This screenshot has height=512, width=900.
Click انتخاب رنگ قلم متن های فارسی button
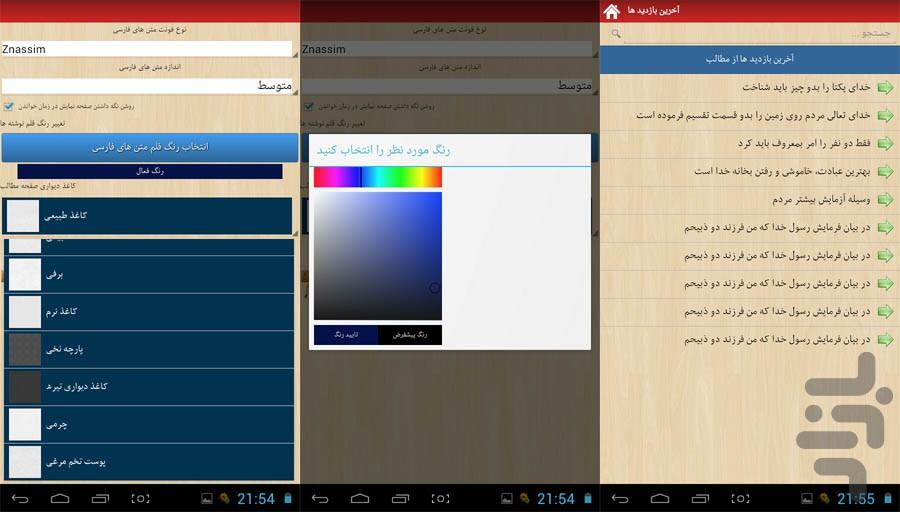150,147
